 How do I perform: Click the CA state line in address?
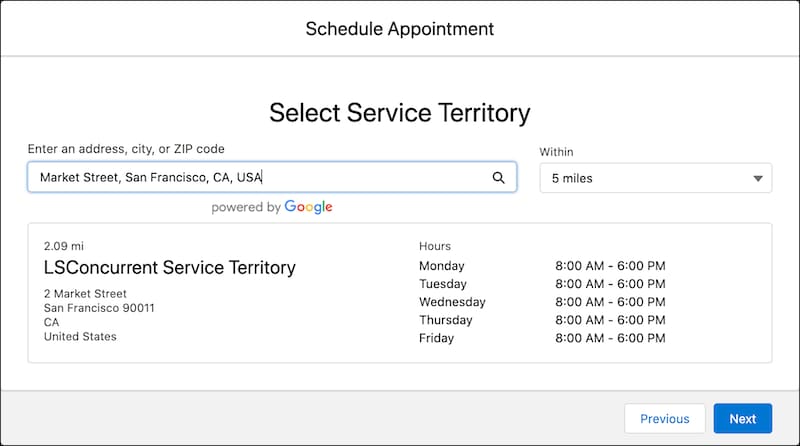(52, 322)
